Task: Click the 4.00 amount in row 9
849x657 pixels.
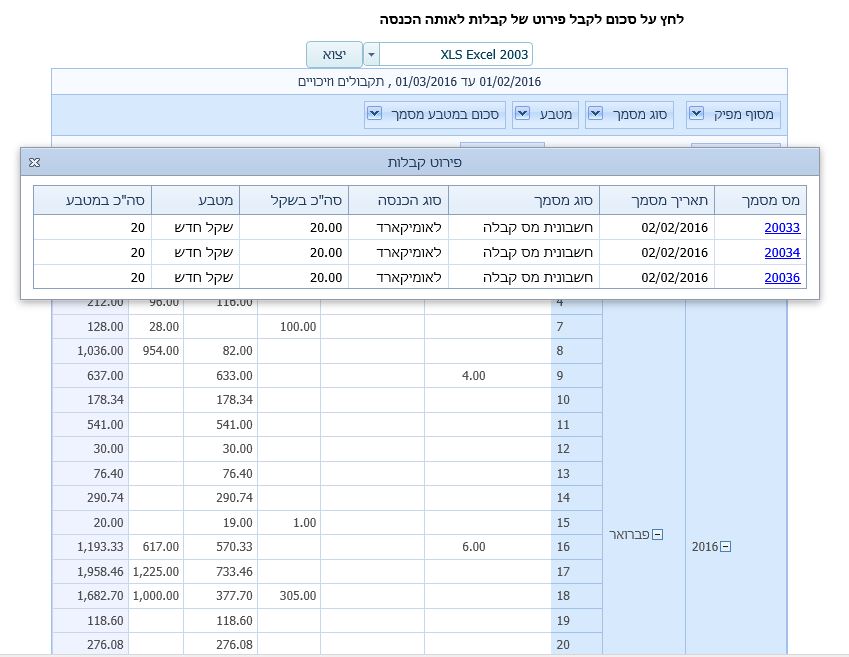Action: (473, 375)
